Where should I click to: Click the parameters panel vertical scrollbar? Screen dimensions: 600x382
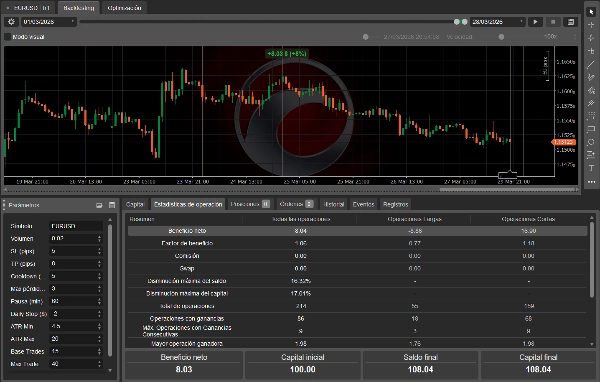coord(110,290)
